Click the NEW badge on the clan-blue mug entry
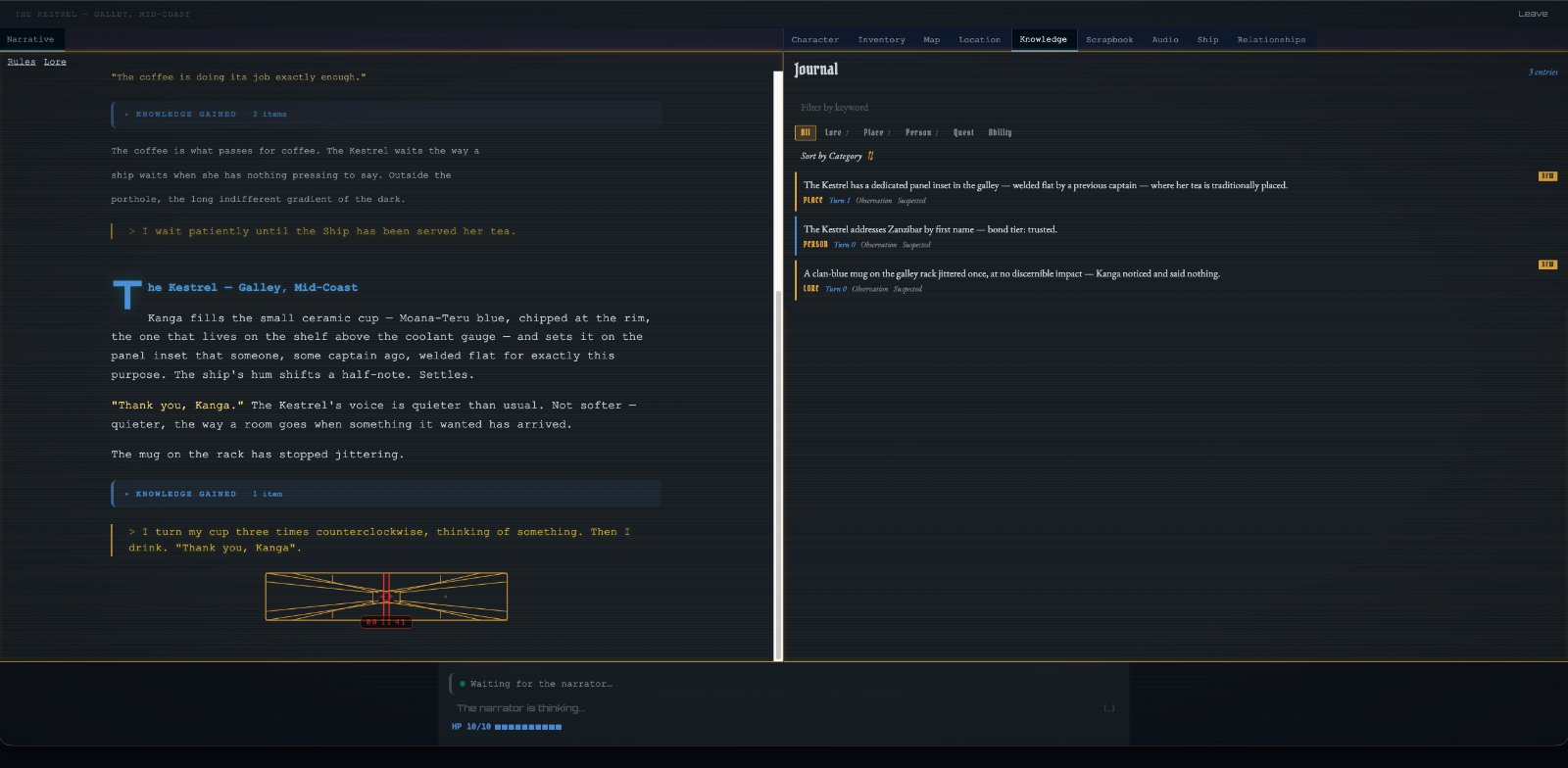The height and width of the screenshot is (768, 1568). click(x=1547, y=264)
